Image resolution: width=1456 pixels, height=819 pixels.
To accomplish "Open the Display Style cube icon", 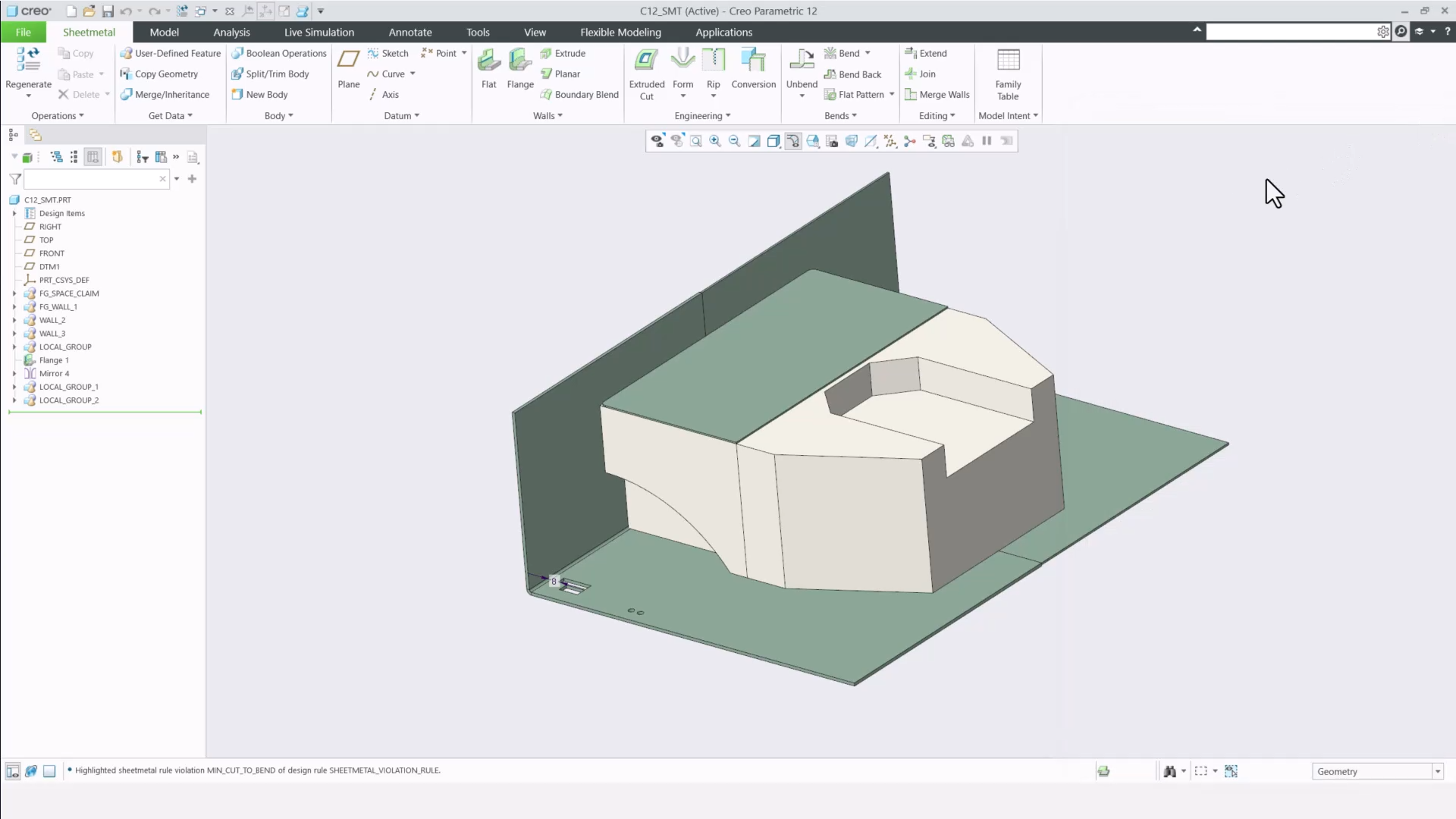I will [773, 141].
